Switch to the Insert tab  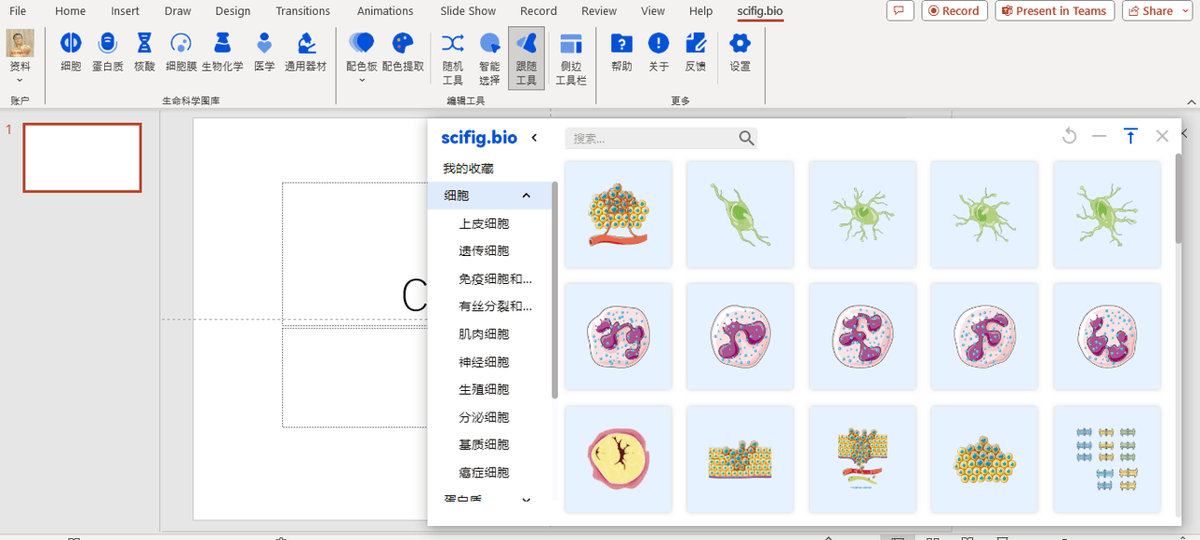click(x=125, y=11)
